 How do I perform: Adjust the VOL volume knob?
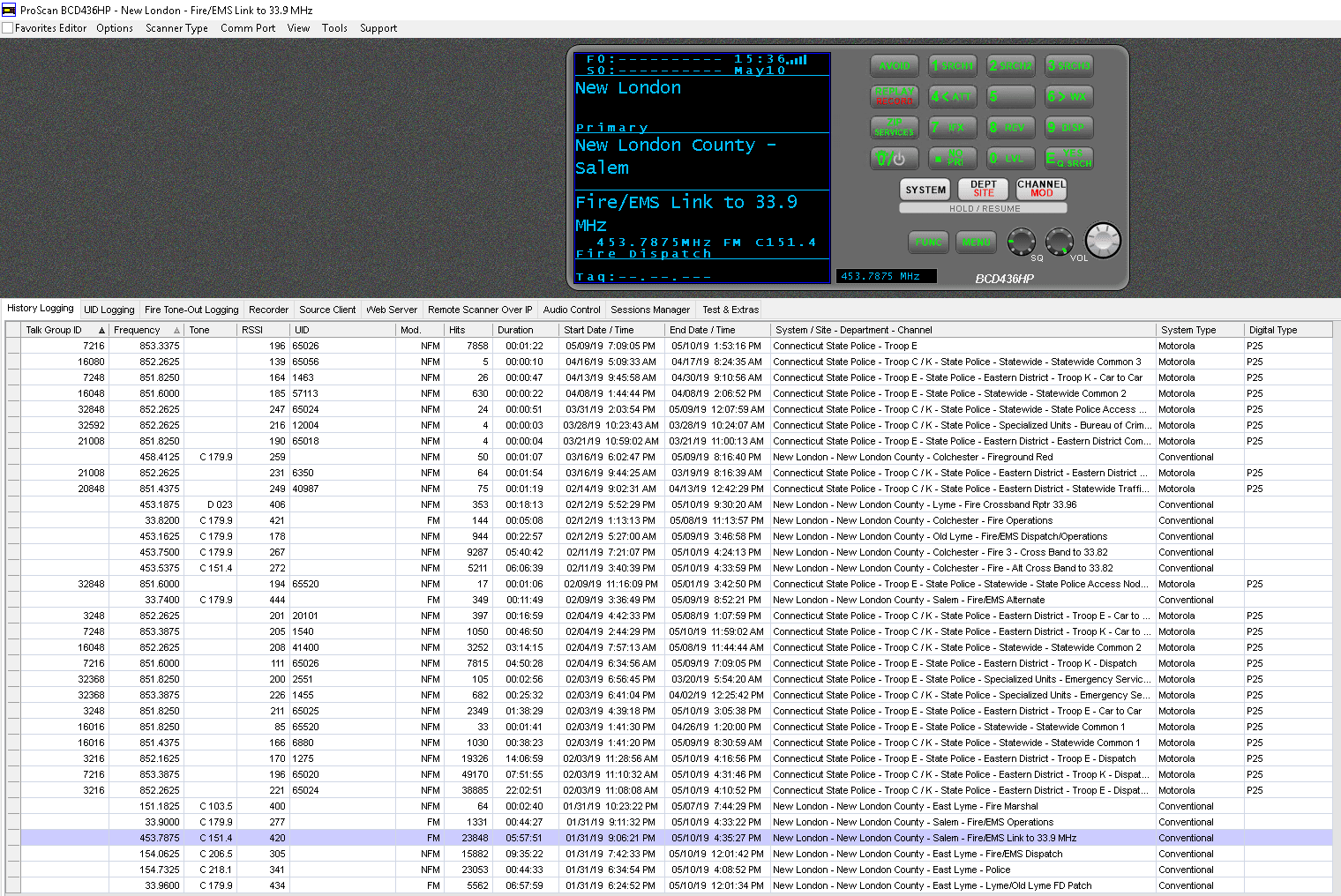pyautogui.click(x=1060, y=241)
